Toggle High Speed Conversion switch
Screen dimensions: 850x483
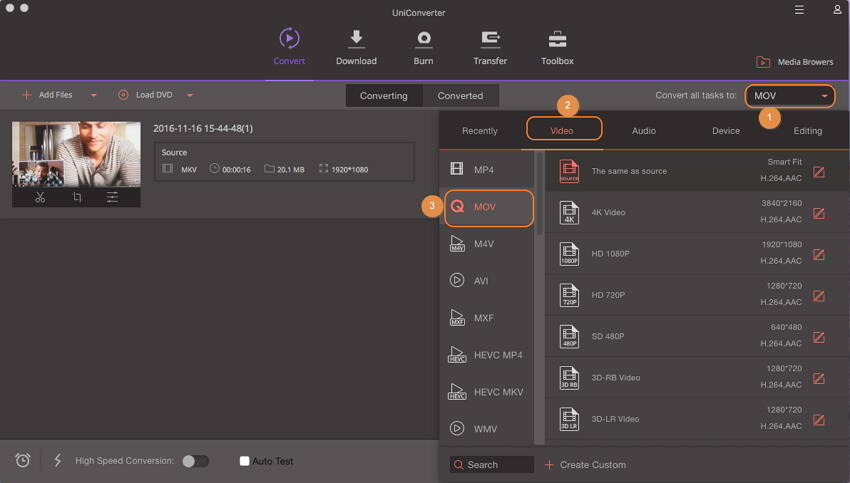point(196,461)
